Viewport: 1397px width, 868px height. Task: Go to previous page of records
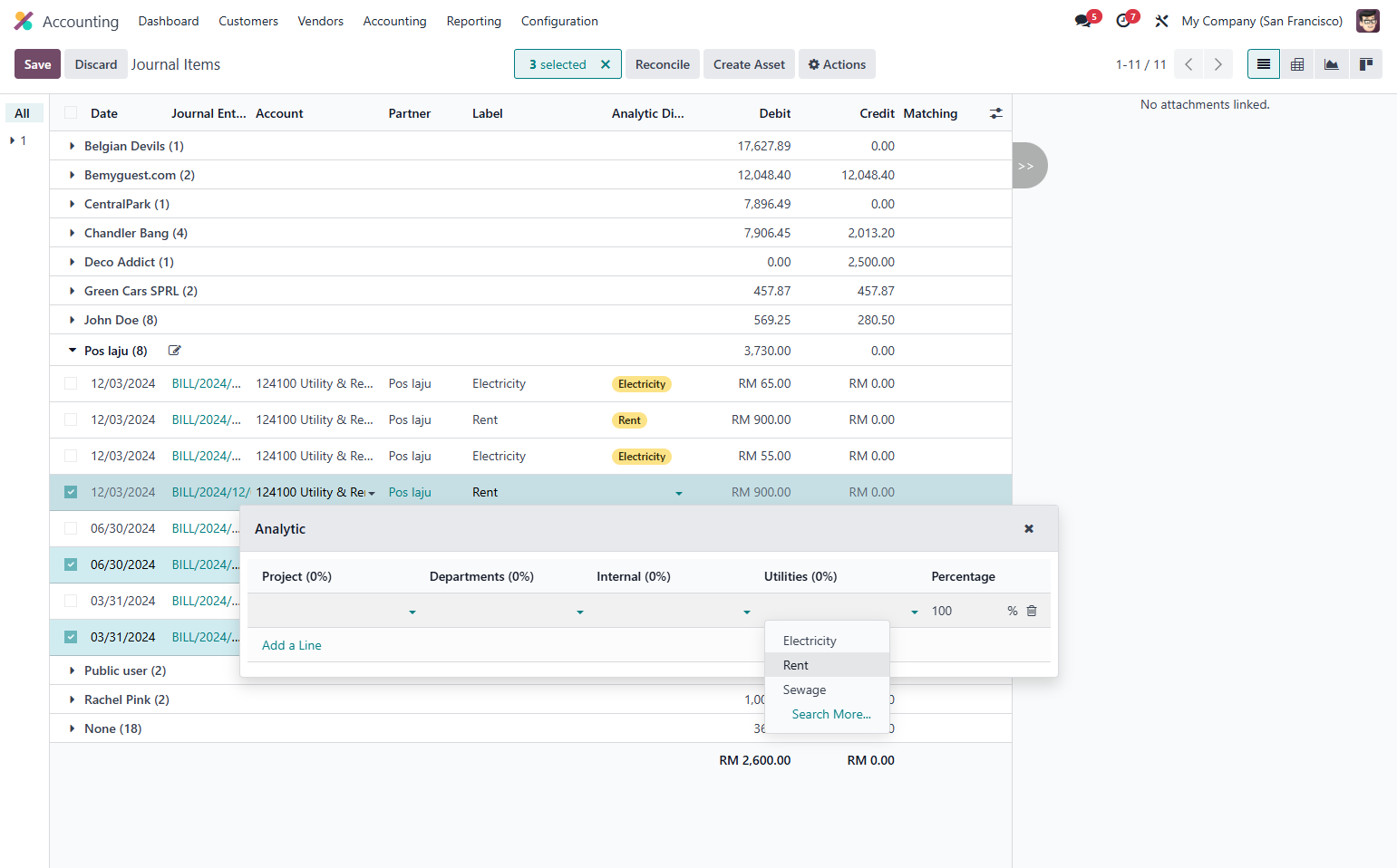(1188, 64)
